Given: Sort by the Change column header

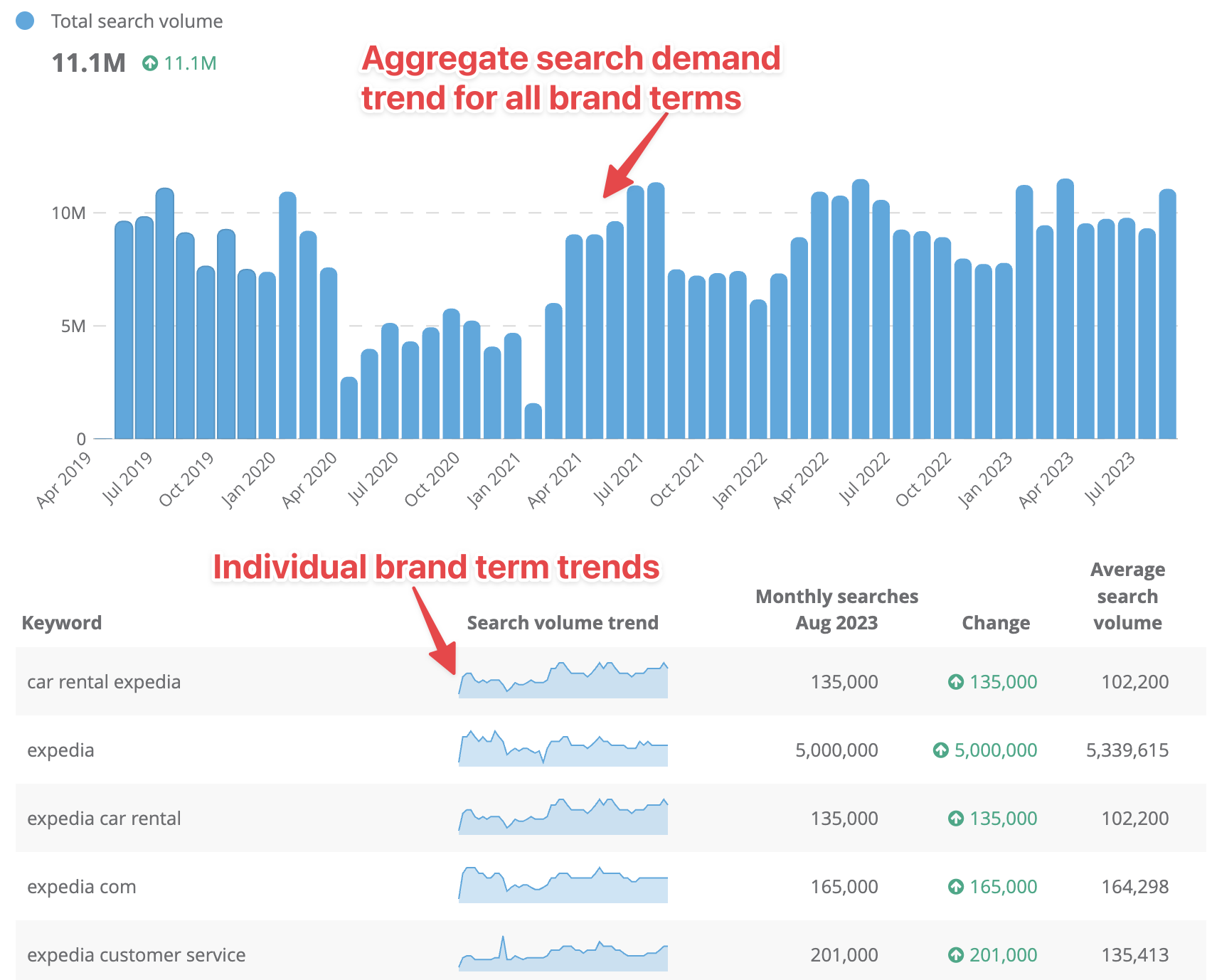Looking at the screenshot, I should [995, 623].
